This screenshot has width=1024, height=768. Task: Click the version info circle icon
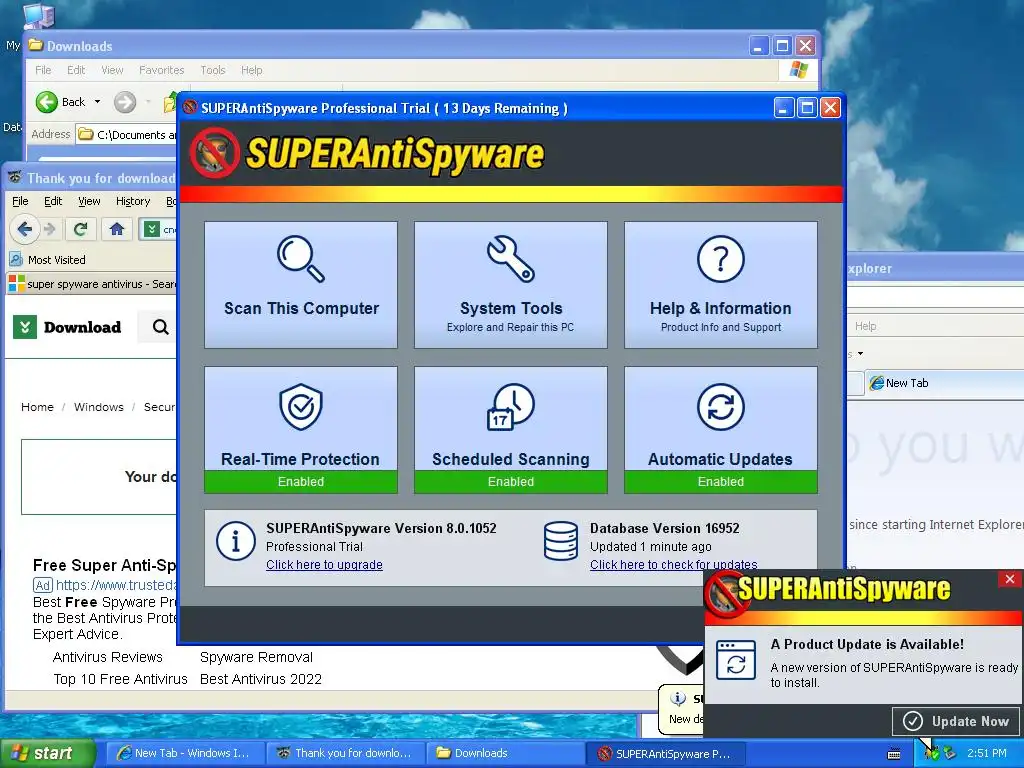coord(236,541)
